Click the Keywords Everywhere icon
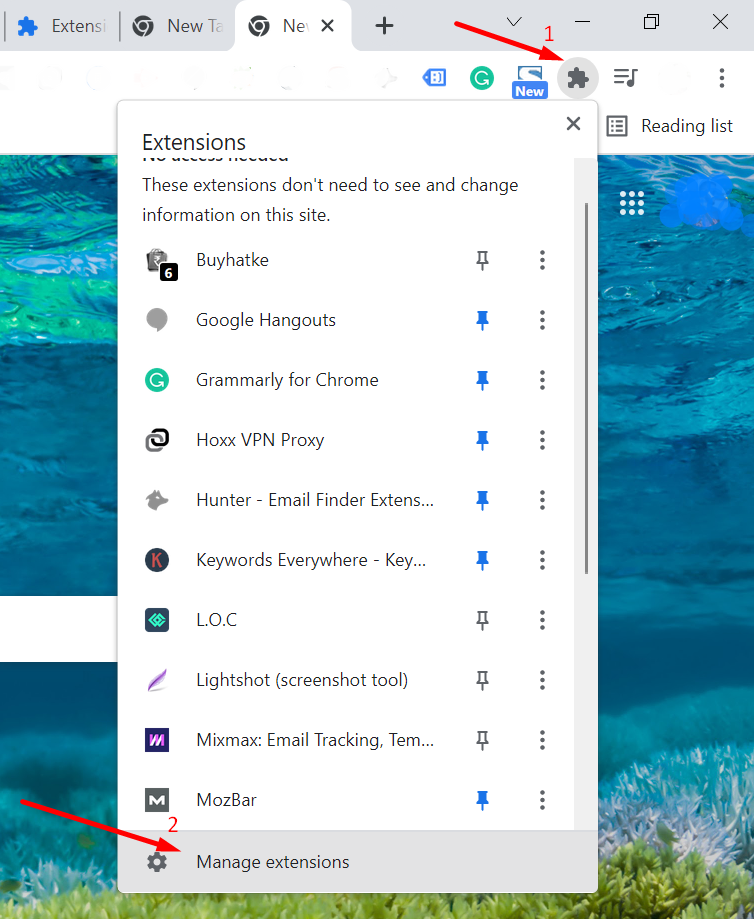 pyautogui.click(x=157, y=560)
